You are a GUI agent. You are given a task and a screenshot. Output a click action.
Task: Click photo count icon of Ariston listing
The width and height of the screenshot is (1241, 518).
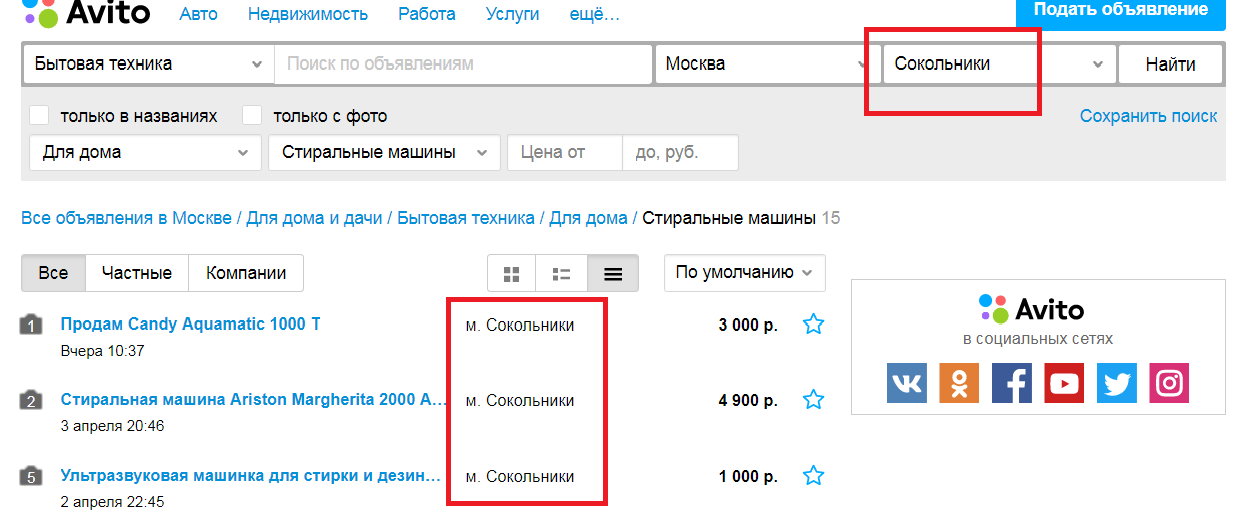click(31, 401)
